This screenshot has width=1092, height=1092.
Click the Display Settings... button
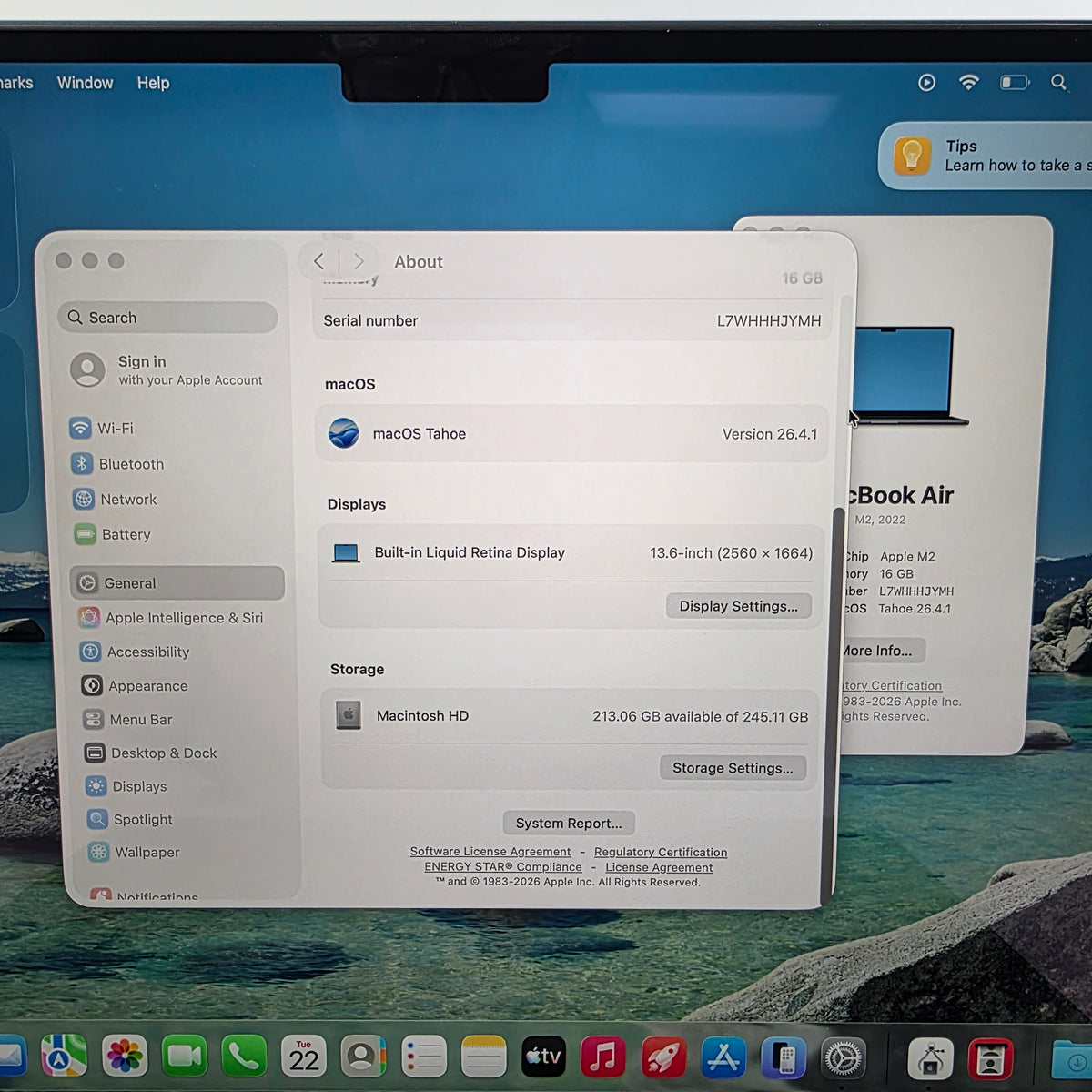[x=738, y=606]
